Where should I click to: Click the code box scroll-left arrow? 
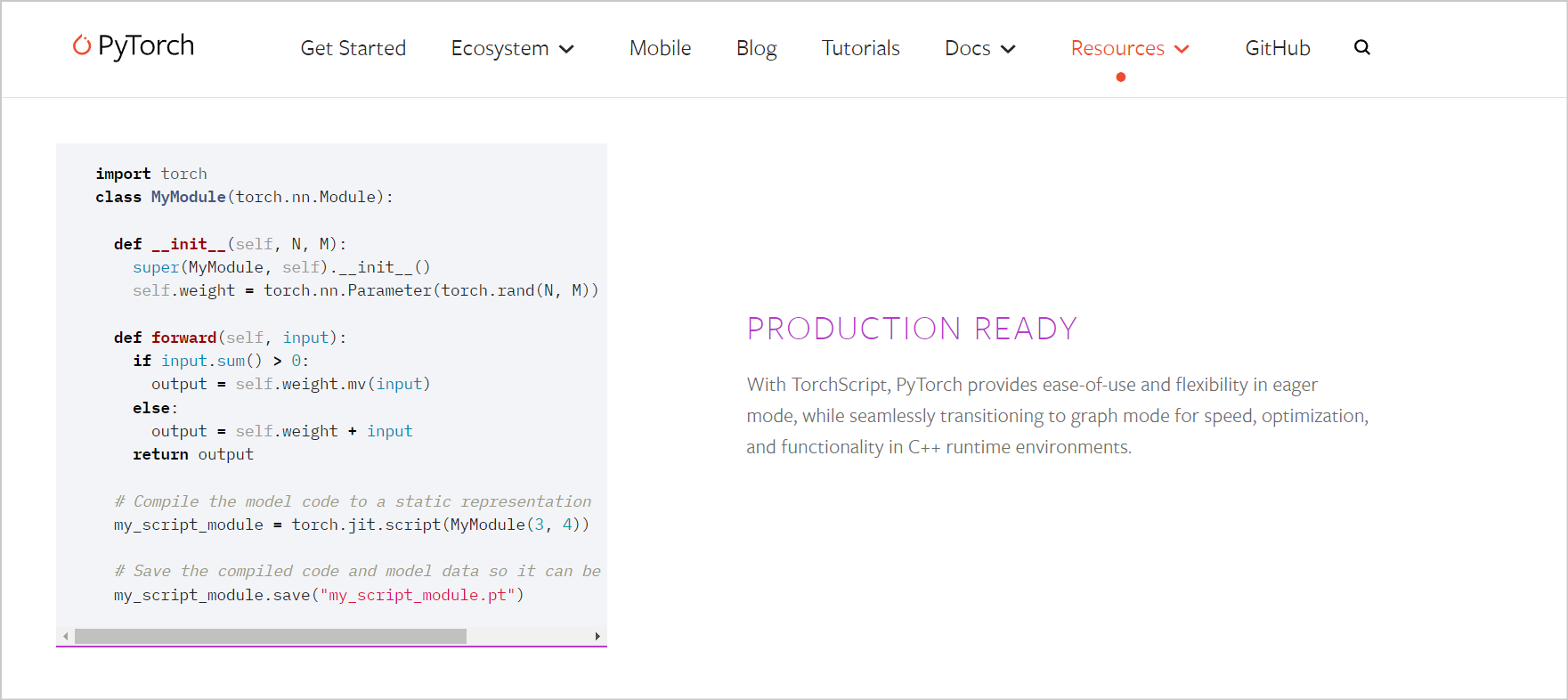66,636
